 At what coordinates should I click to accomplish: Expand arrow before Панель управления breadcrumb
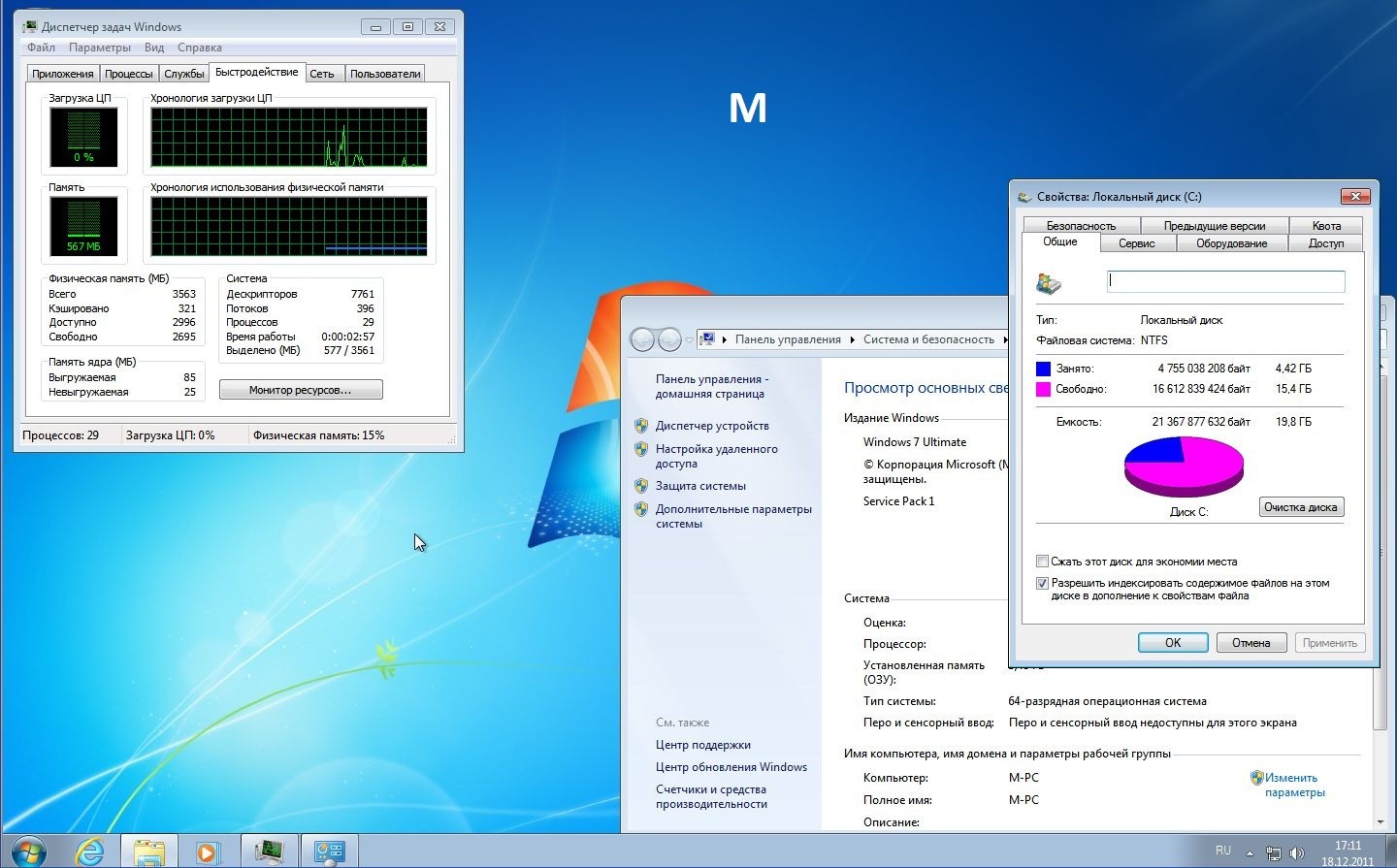coord(725,339)
